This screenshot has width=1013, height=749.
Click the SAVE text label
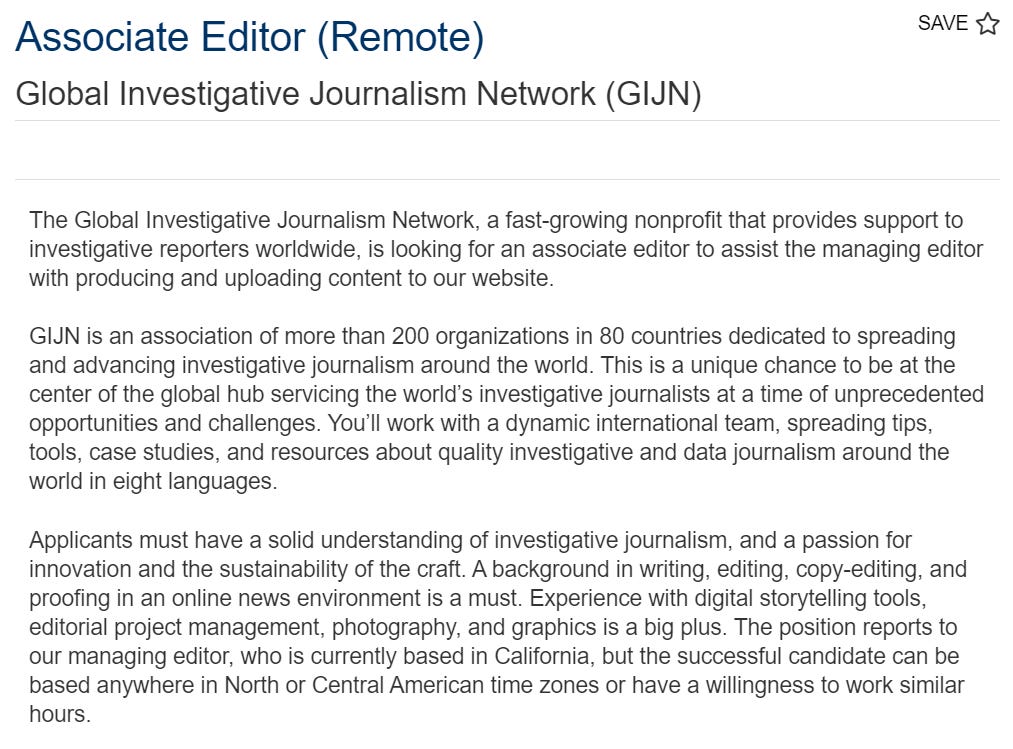[x=942, y=24]
